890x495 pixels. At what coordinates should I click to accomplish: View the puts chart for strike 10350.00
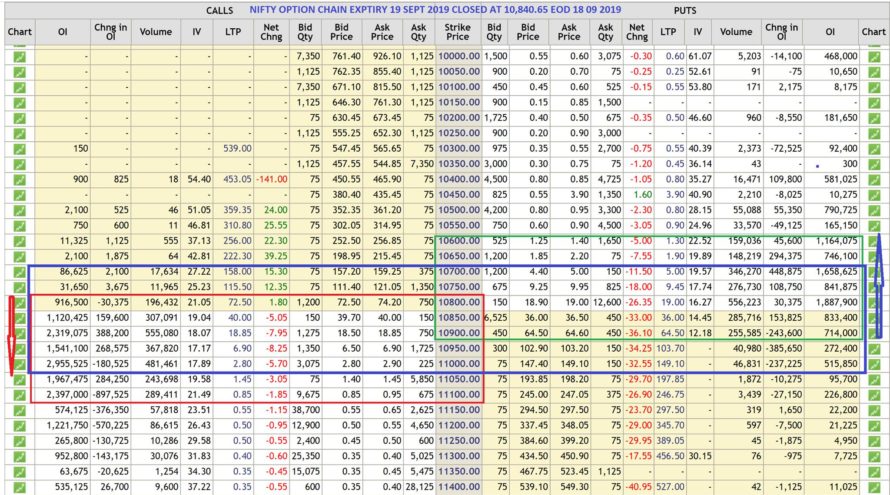(x=874, y=164)
